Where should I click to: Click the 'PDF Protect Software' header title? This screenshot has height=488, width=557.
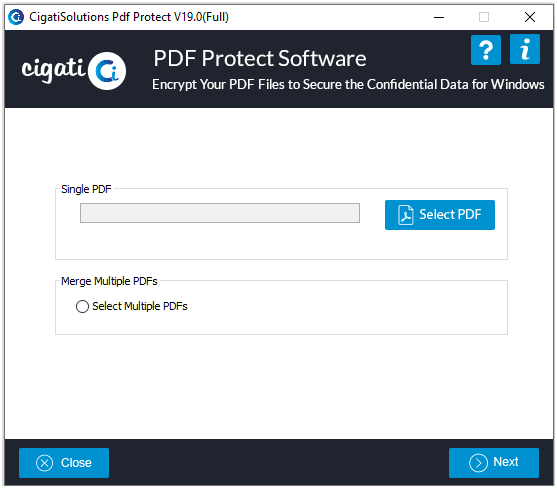[x=260, y=58]
